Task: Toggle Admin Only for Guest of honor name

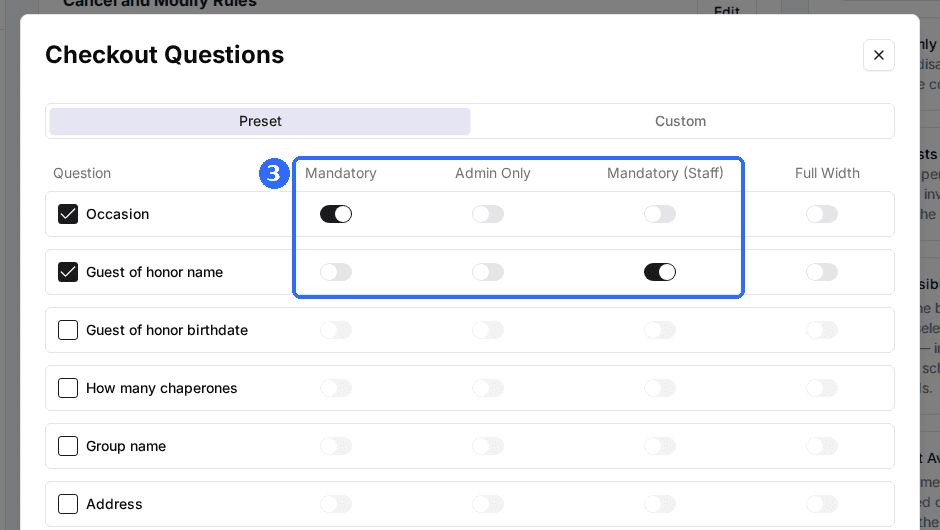Action: click(x=488, y=272)
